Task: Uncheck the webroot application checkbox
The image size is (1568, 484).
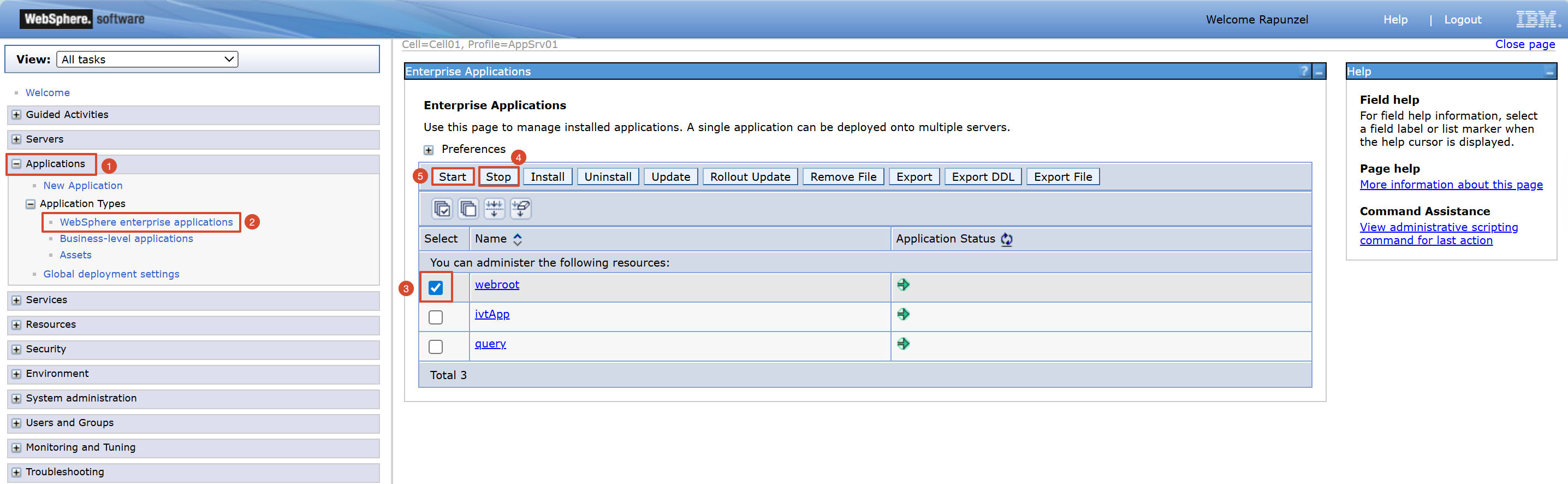Action: [x=436, y=287]
